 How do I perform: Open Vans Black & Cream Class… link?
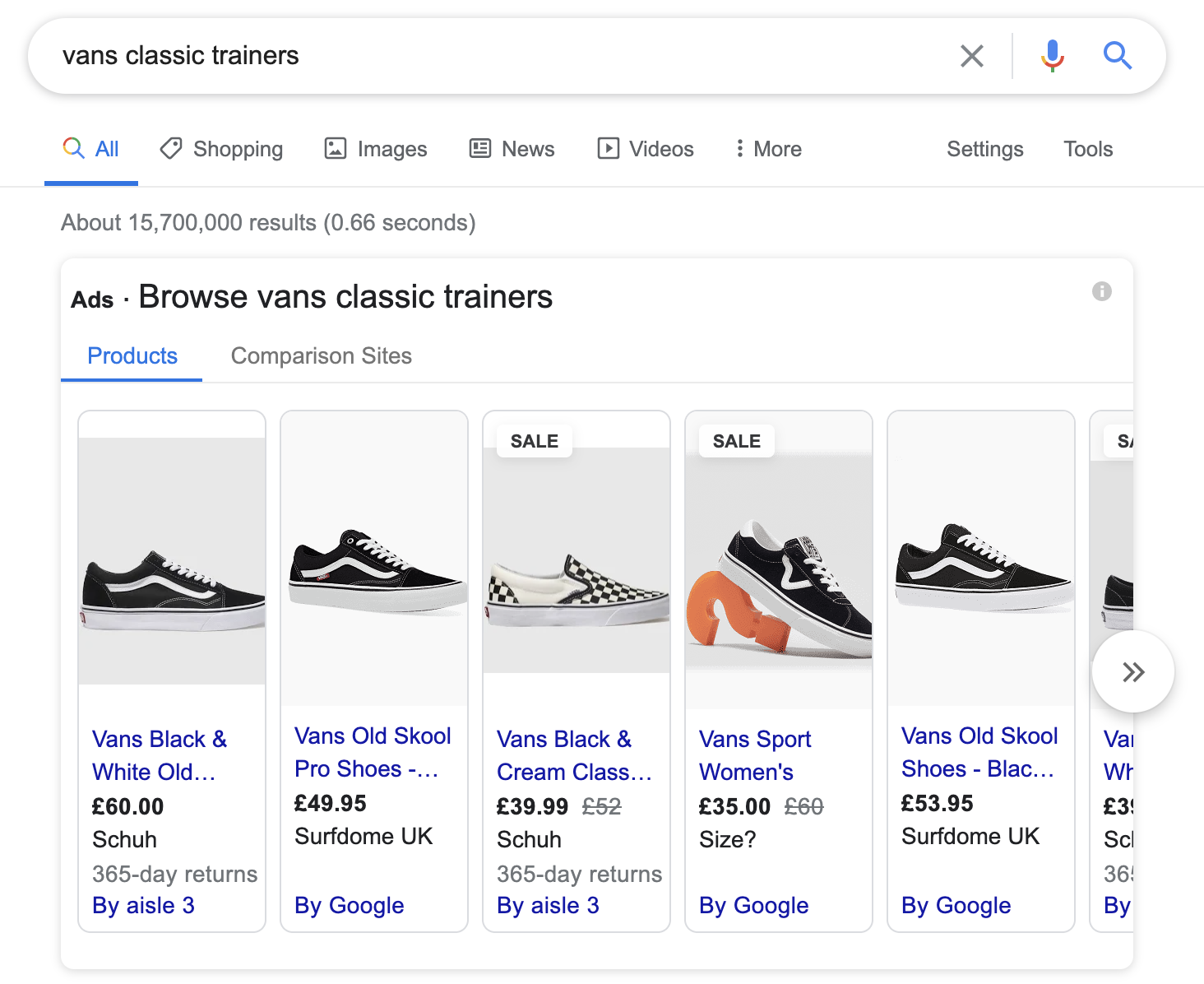(x=574, y=755)
